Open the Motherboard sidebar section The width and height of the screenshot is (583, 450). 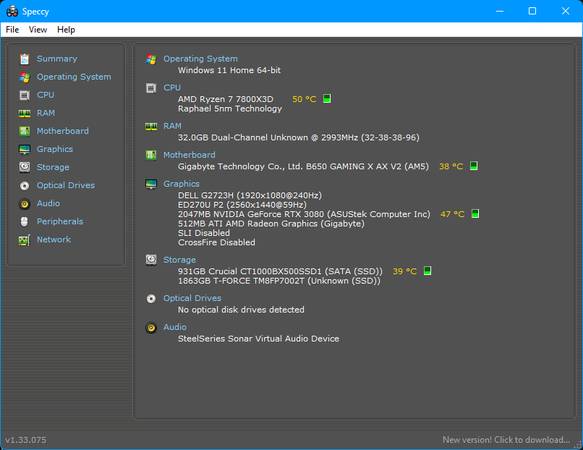62,131
